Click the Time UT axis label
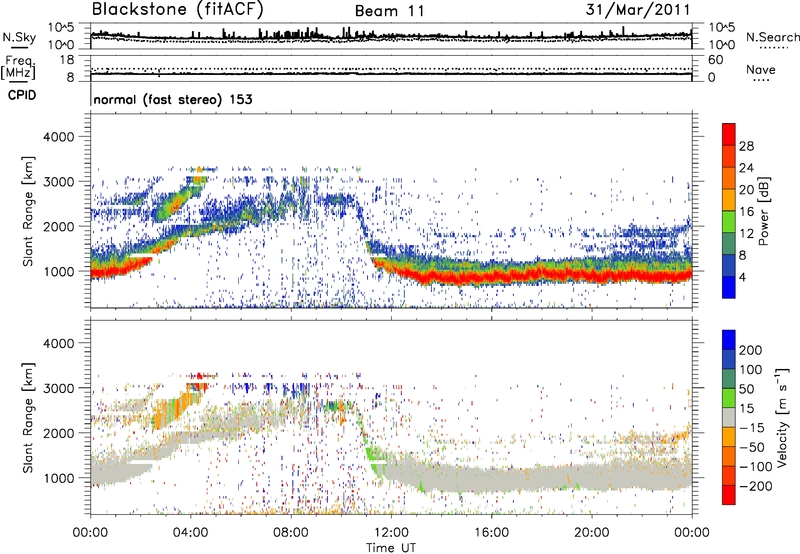Image resolution: width=800 pixels, height=554 pixels. (x=391, y=547)
